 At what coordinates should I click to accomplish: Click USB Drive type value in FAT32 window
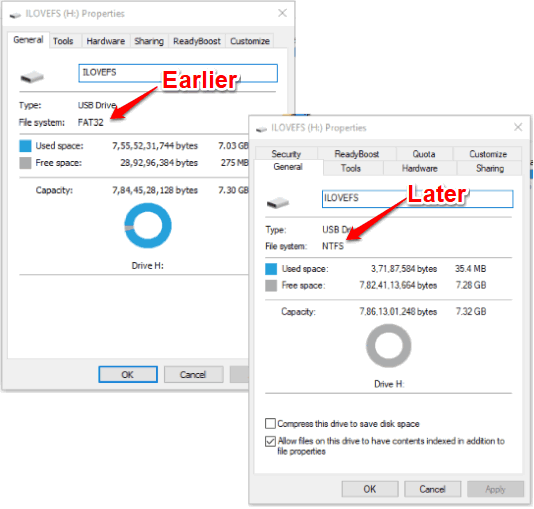click(97, 105)
